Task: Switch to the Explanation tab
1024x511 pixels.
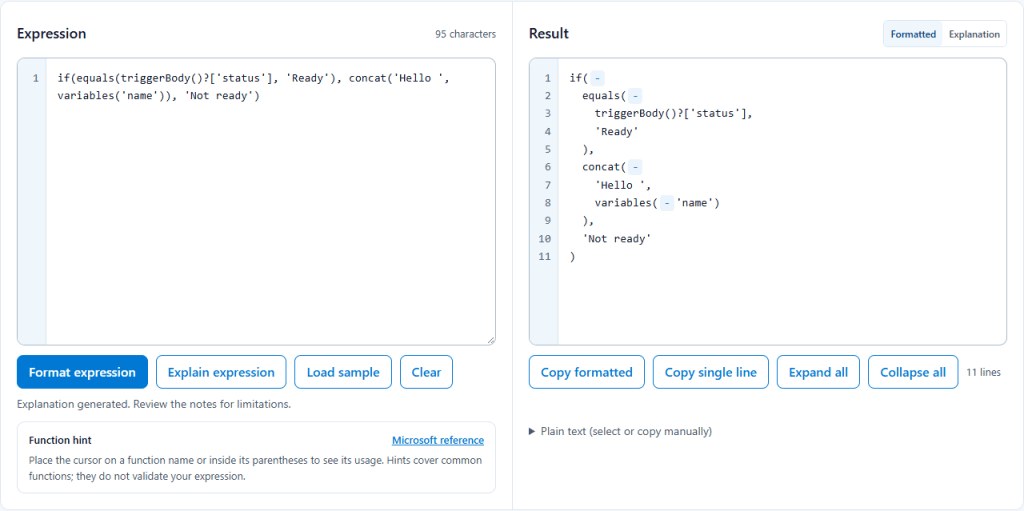Action: [x=974, y=34]
